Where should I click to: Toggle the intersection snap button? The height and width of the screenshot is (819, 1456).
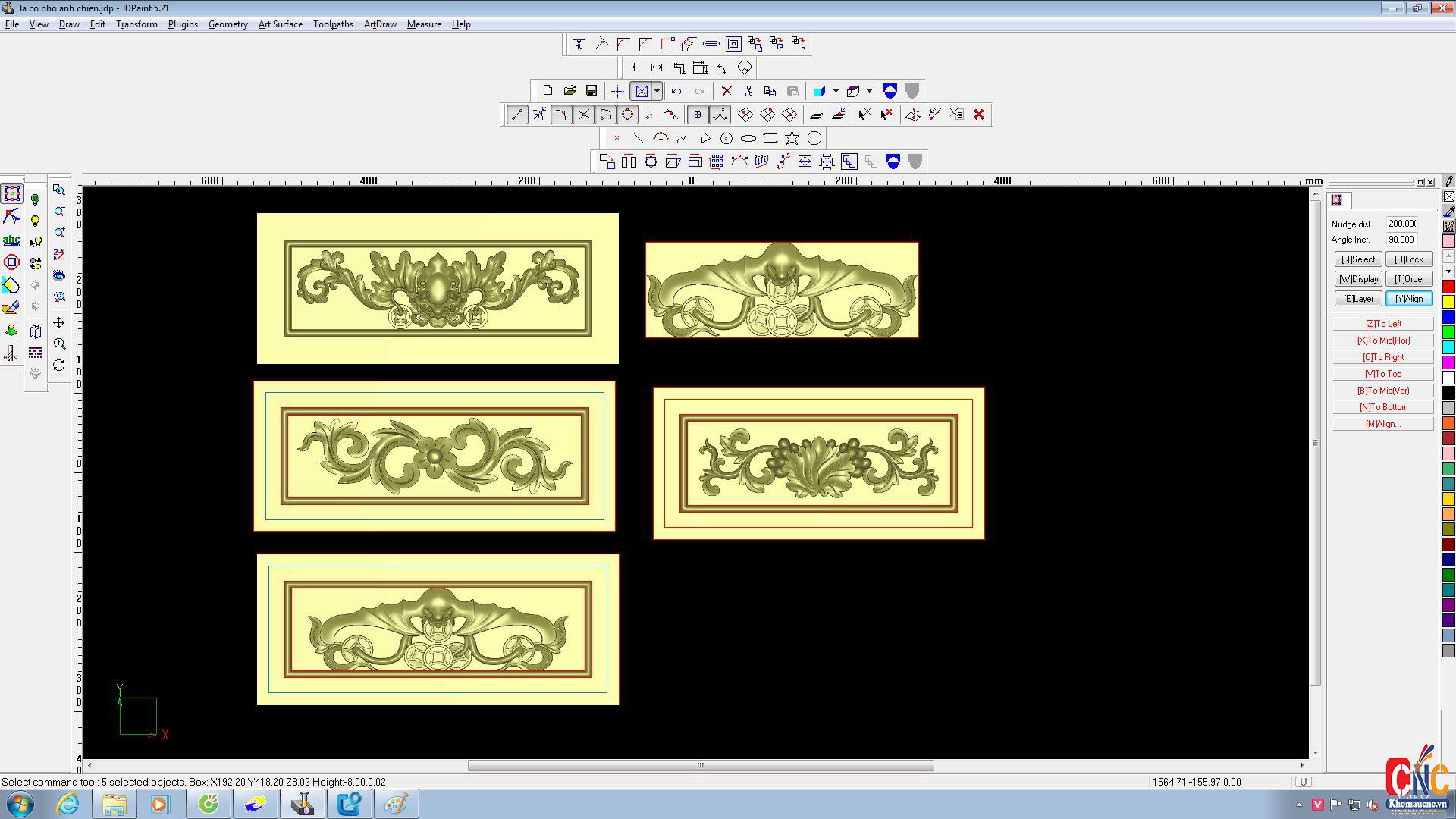[x=584, y=115]
